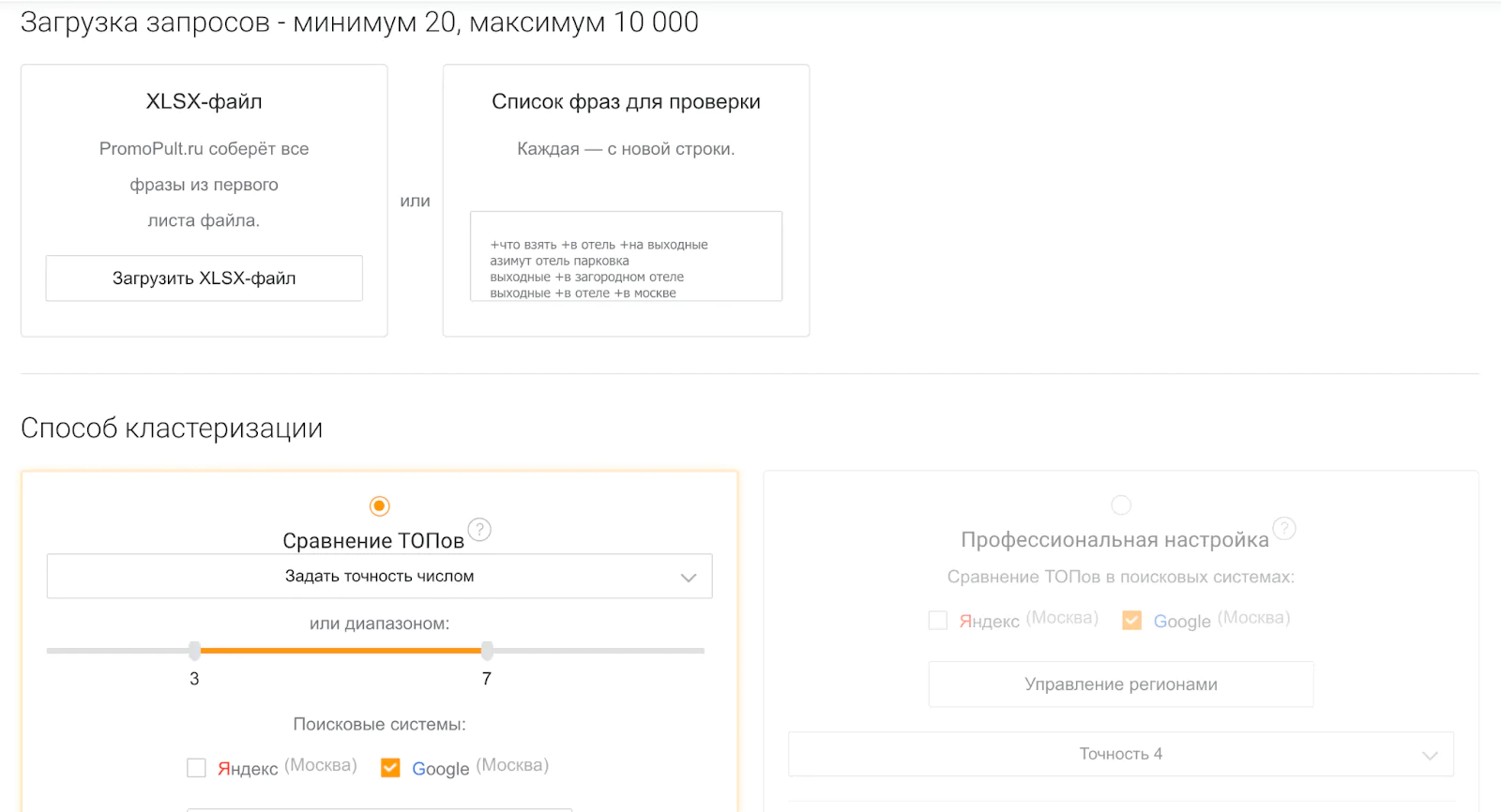Screen dimensions: 1501x812
Task: Tick the Яндекс checkbox in professional settings
Action: 937,621
